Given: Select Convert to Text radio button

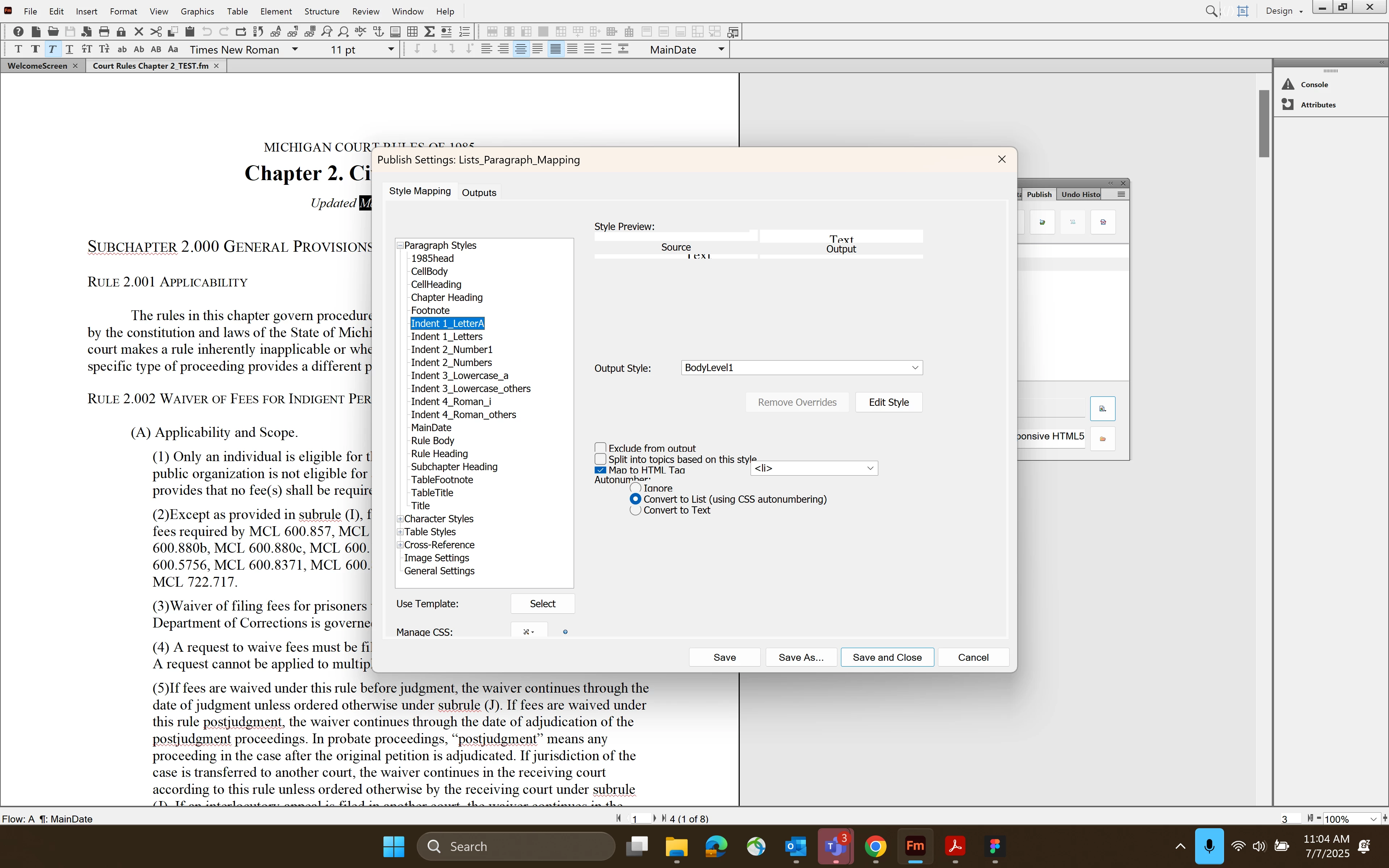Looking at the screenshot, I should [x=636, y=510].
